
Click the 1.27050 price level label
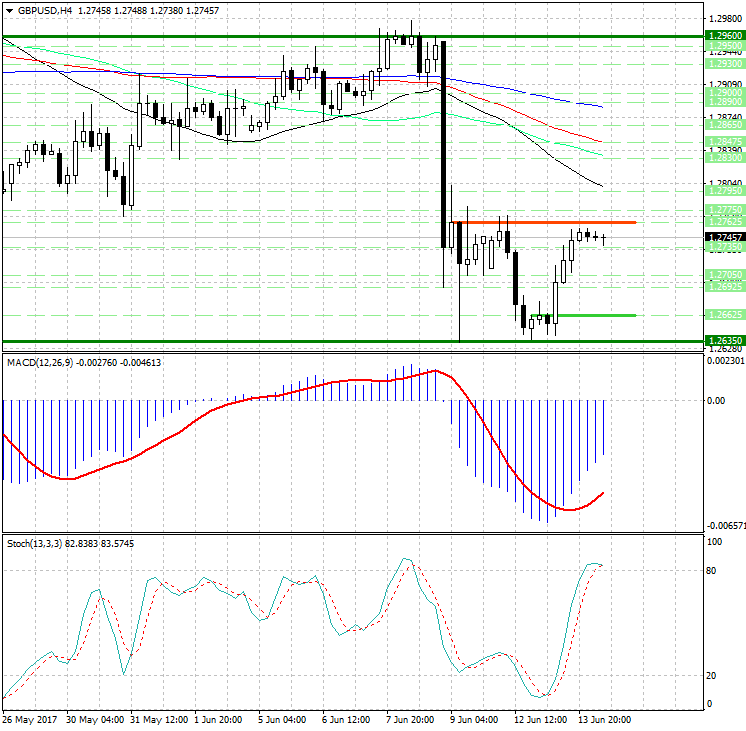725,275
